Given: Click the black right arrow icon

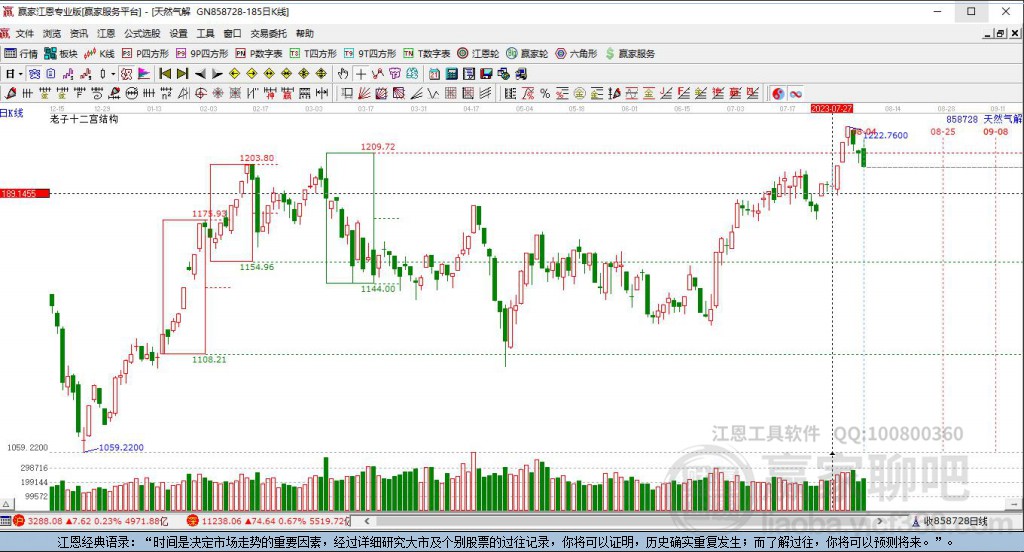Looking at the screenshot, I should click(x=217, y=74).
